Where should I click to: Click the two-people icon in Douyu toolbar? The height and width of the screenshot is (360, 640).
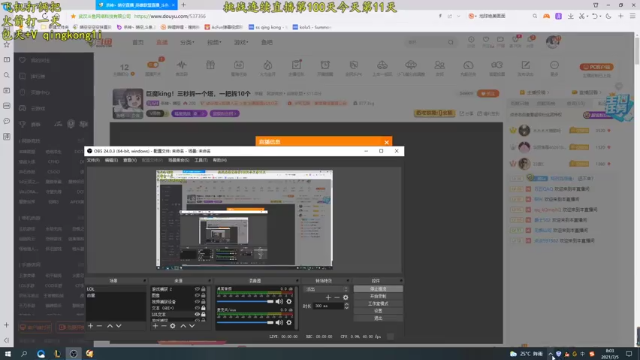(x=440, y=65)
